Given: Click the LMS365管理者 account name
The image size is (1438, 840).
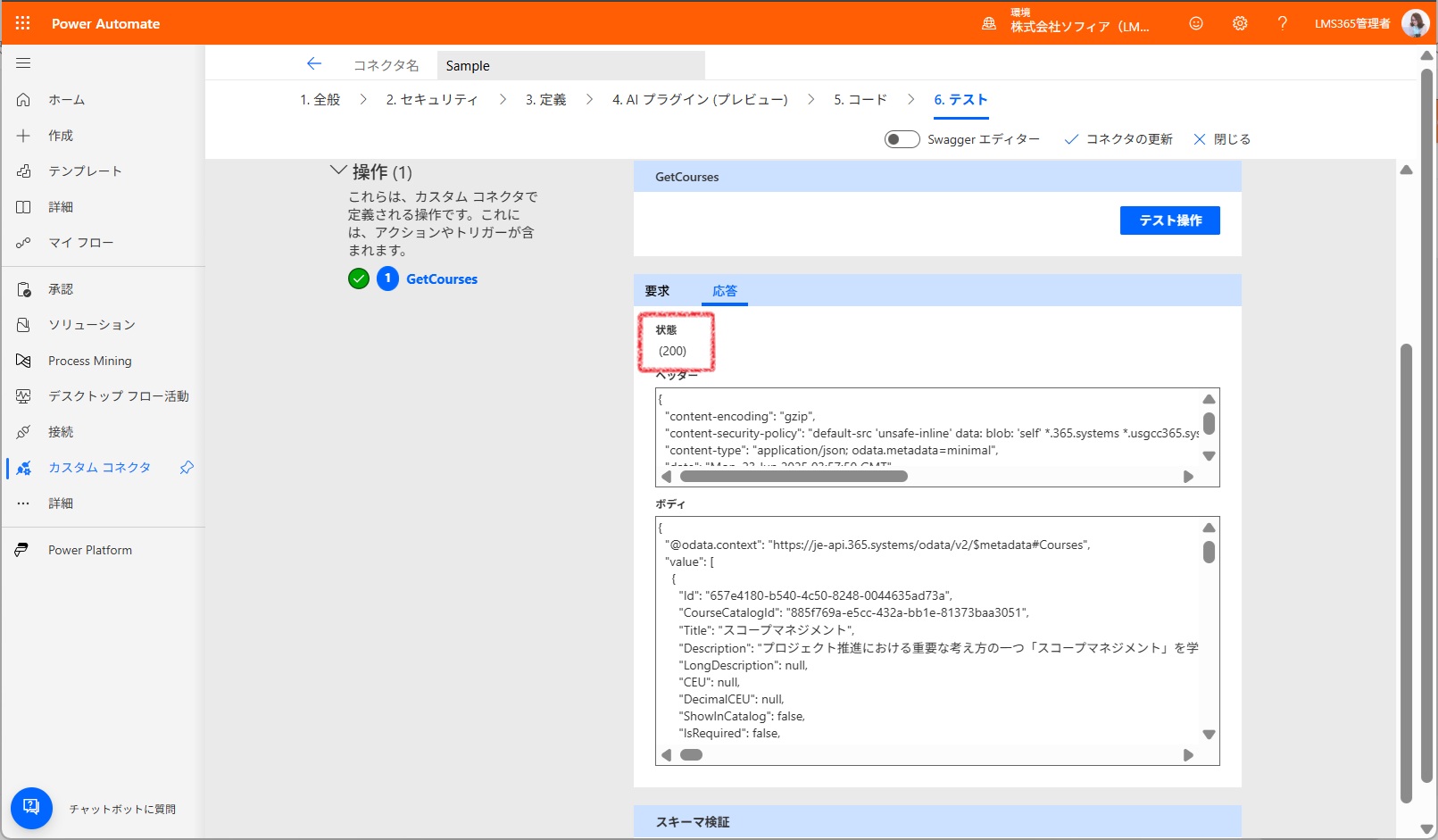Looking at the screenshot, I should pos(1352,24).
